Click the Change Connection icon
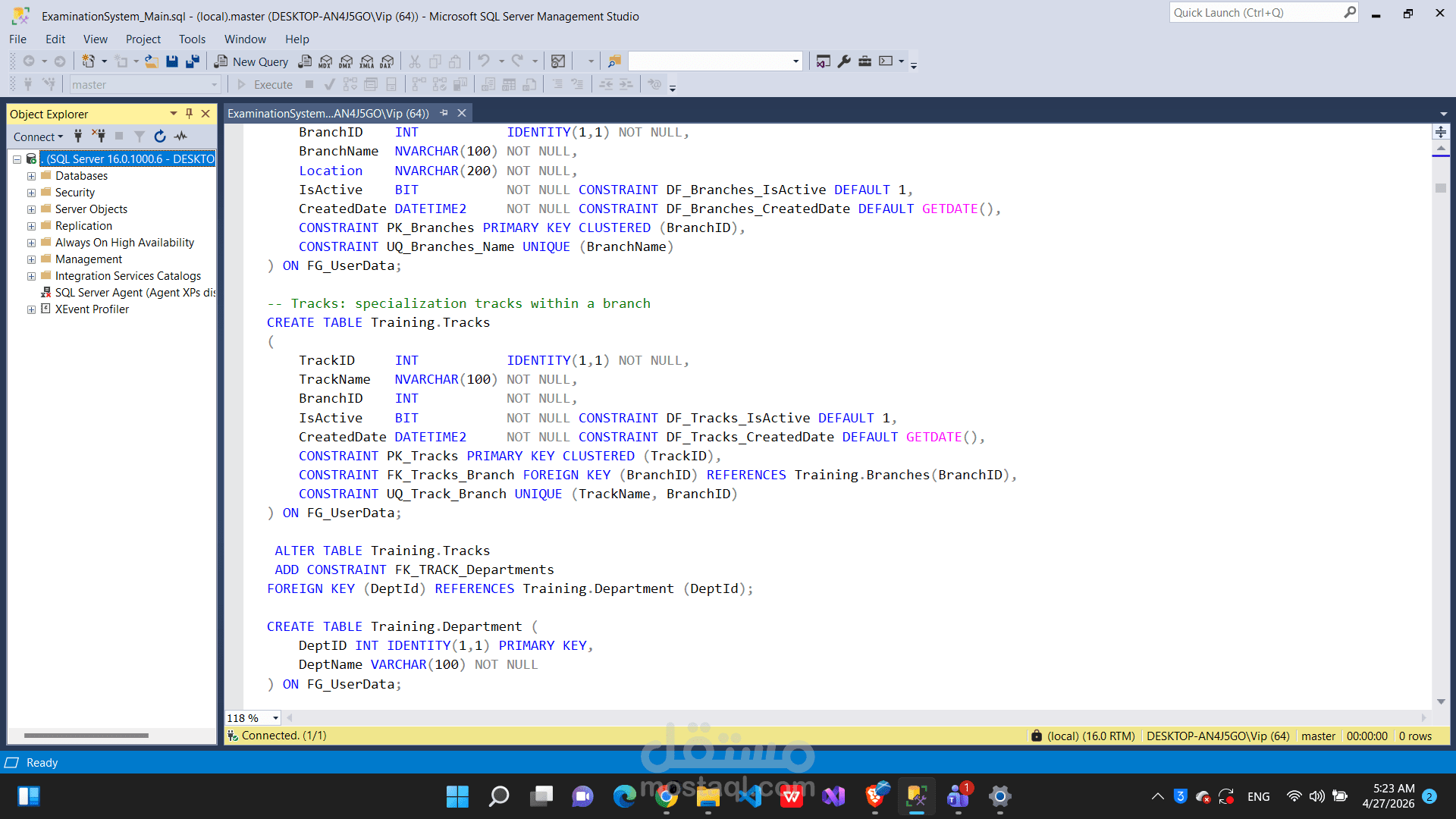The width and height of the screenshot is (1456, 819). point(49,84)
